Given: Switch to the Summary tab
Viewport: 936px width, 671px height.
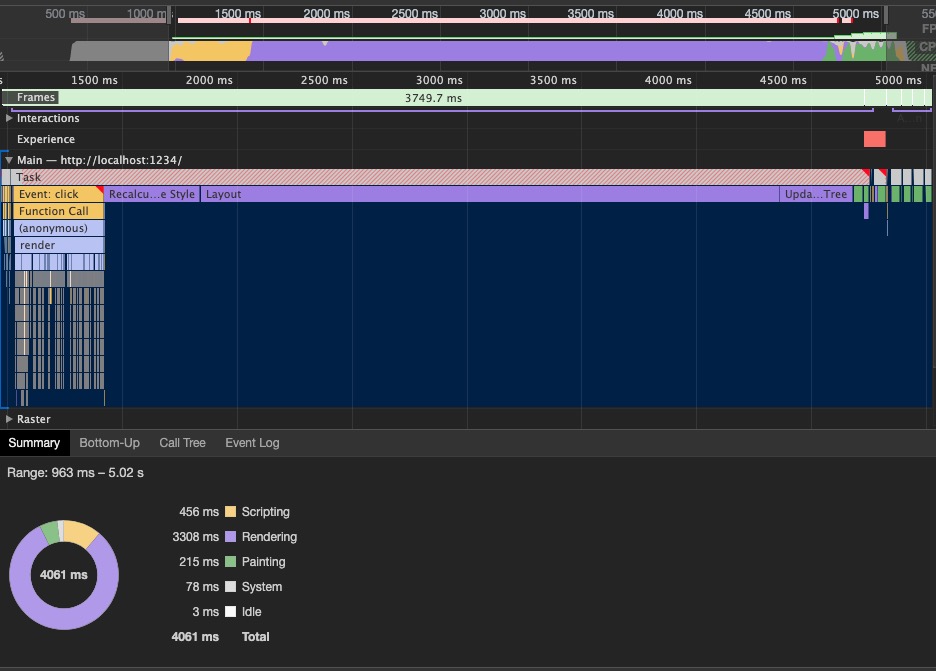Looking at the screenshot, I should [x=35, y=443].
